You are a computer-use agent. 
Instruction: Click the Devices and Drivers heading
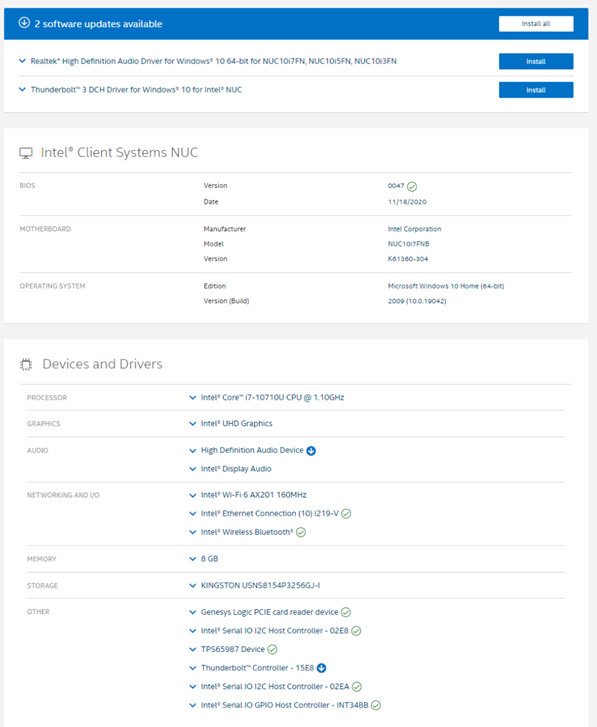[102, 364]
